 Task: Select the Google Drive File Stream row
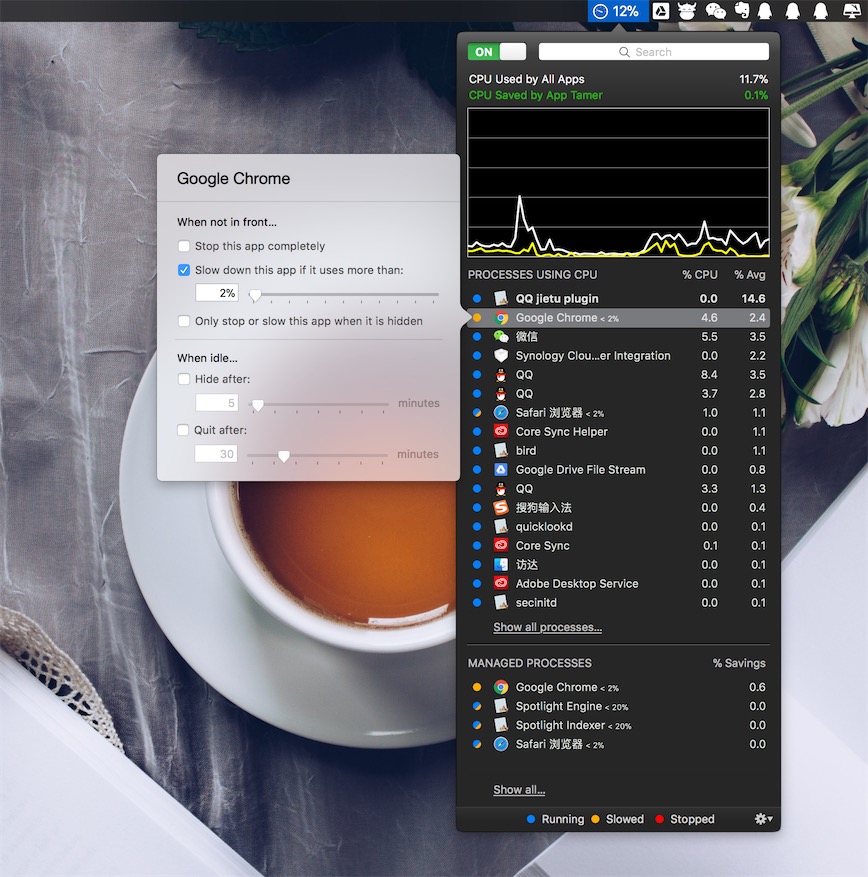(x=618, y=469)
